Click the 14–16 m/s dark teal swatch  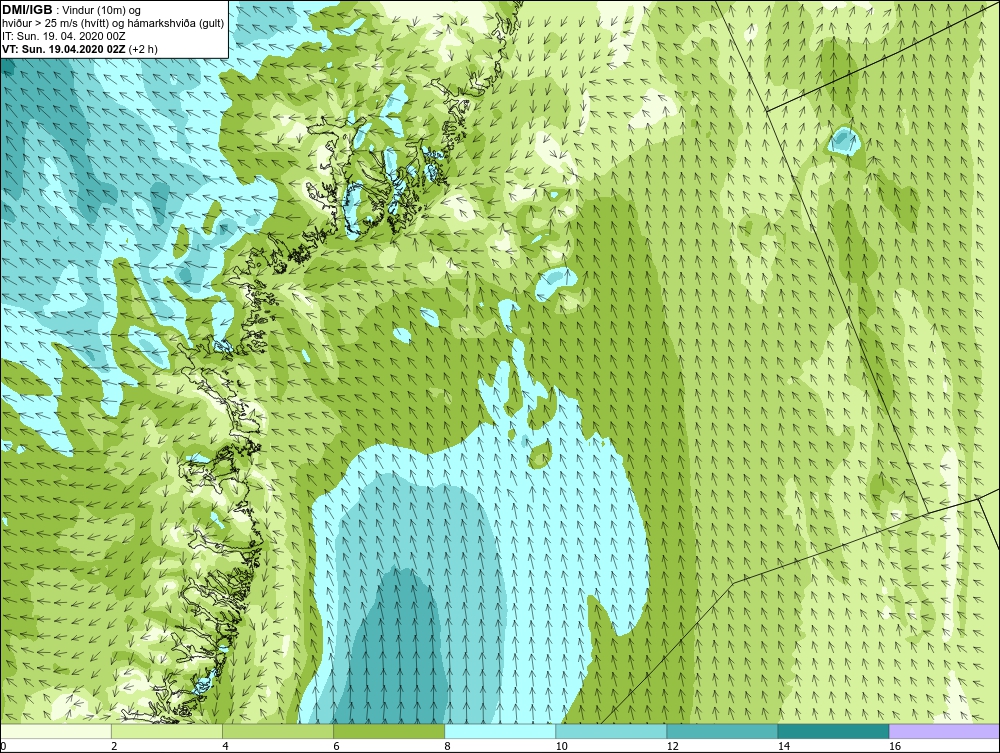[x=832, y=731]
